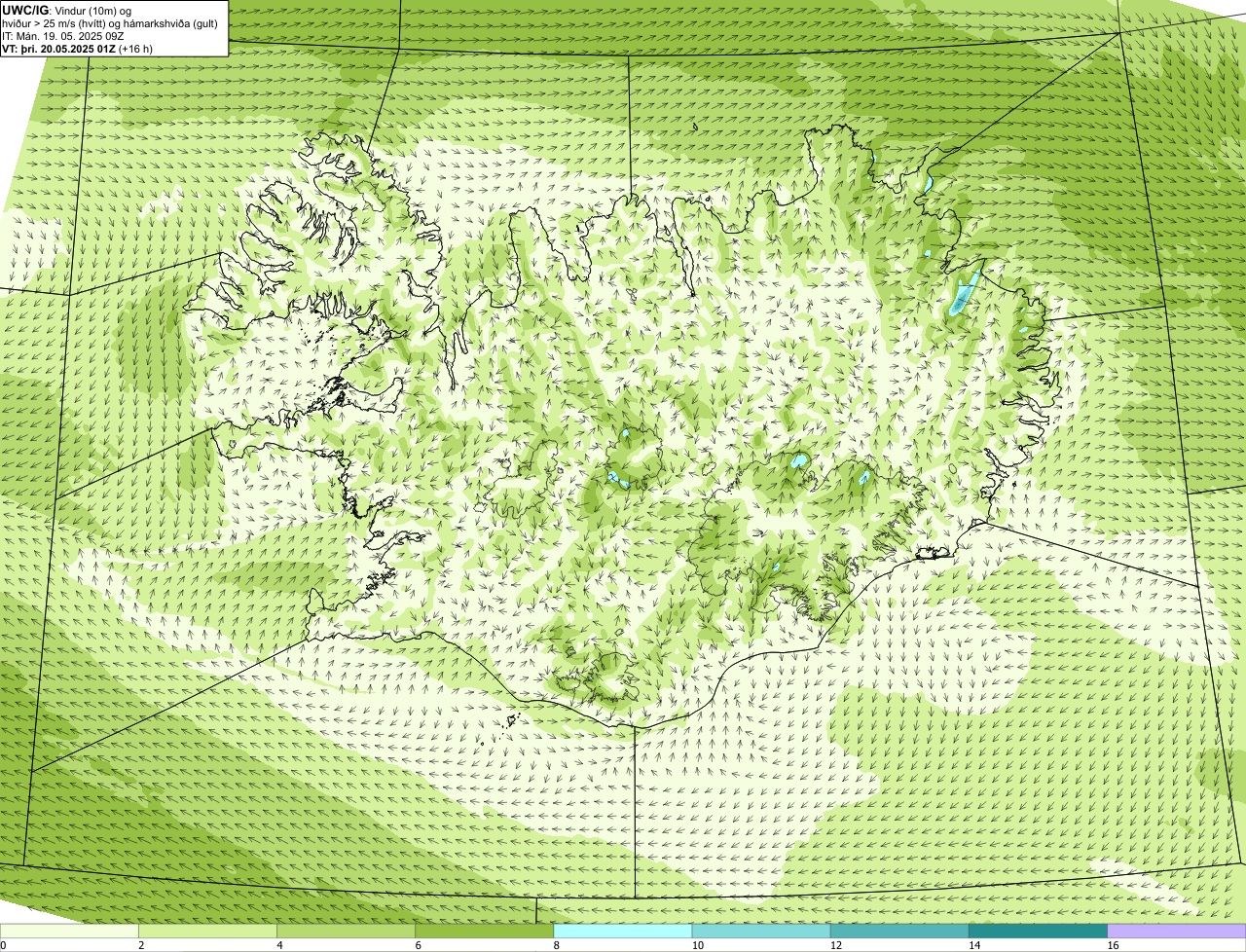Click the '4' label on the scale
Viewport: 1246px width, 952px height.
click(x=279, y=945)
